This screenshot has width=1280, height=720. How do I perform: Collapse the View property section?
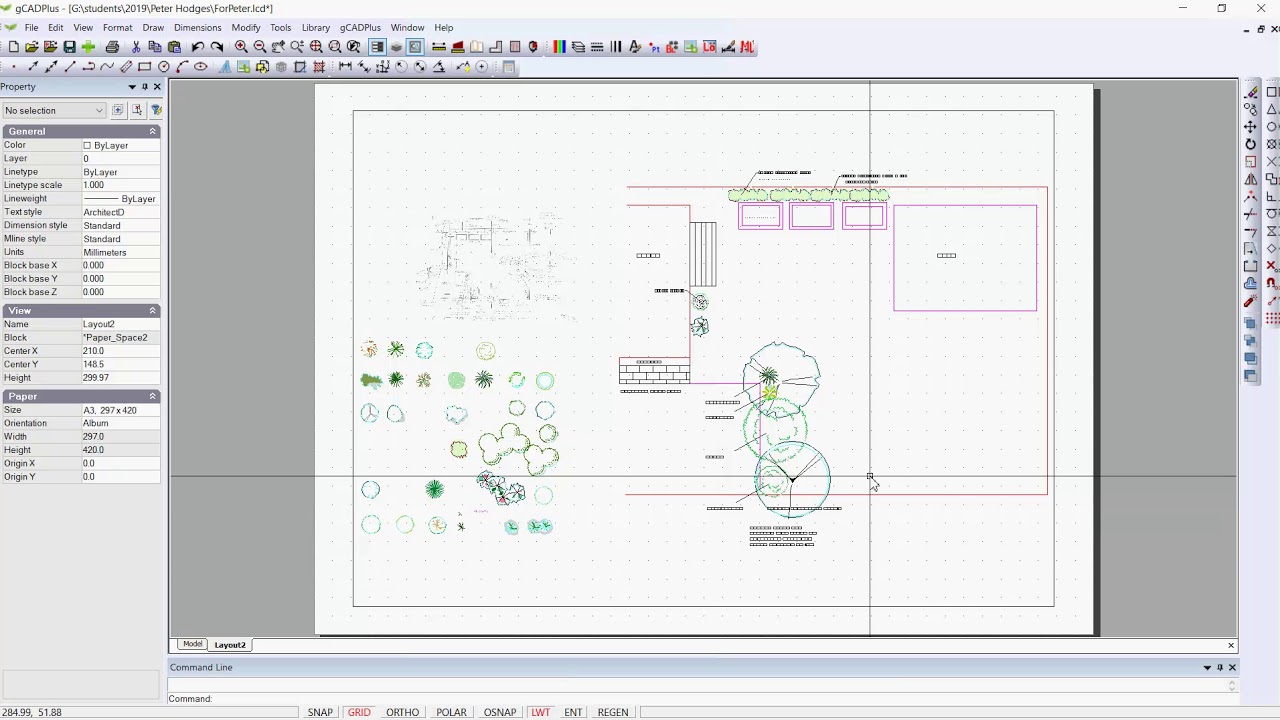pyautogui.click(x=153, y=310)
